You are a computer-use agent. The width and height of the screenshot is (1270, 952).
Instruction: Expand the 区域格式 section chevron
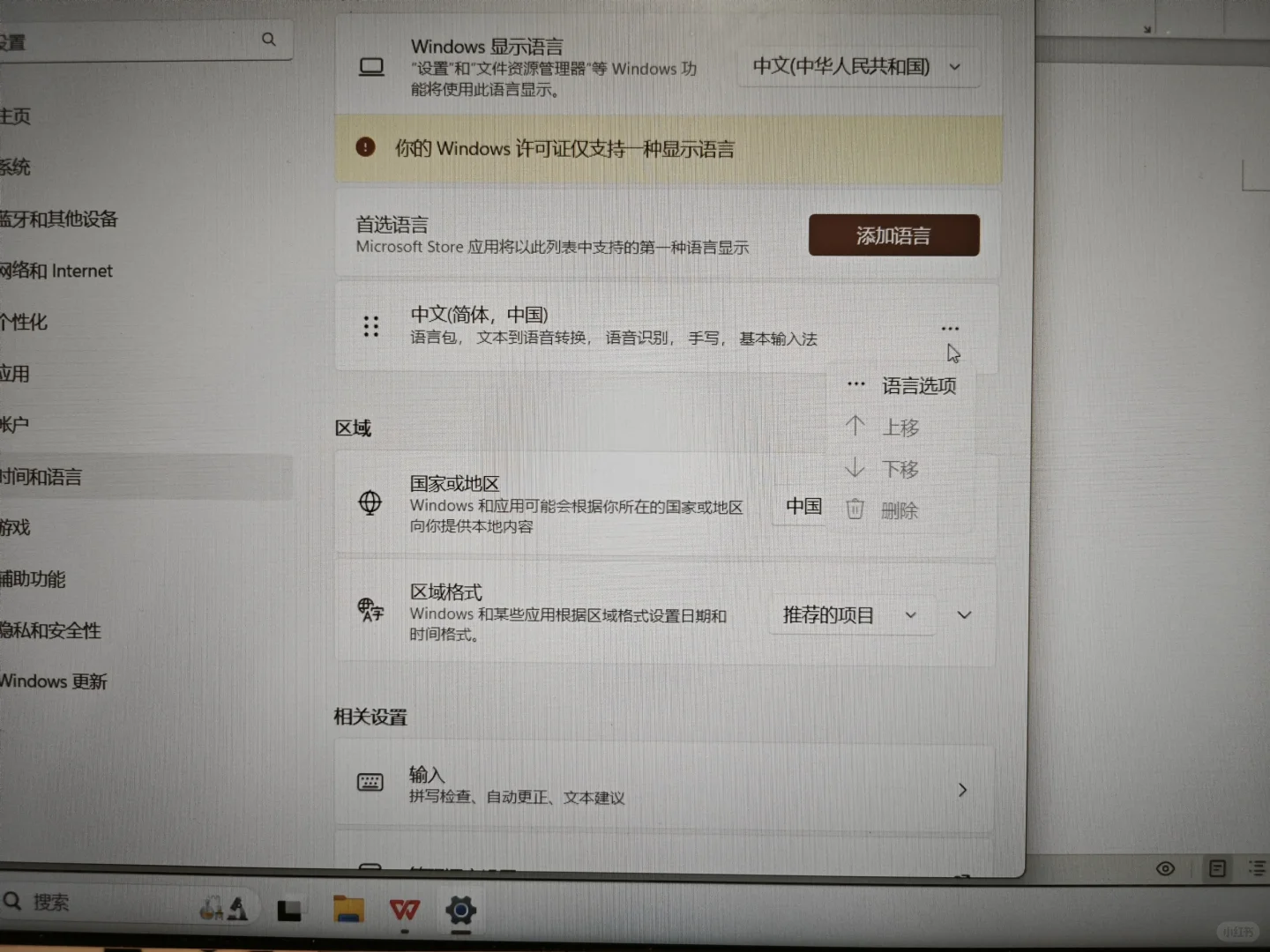[964, 615]
